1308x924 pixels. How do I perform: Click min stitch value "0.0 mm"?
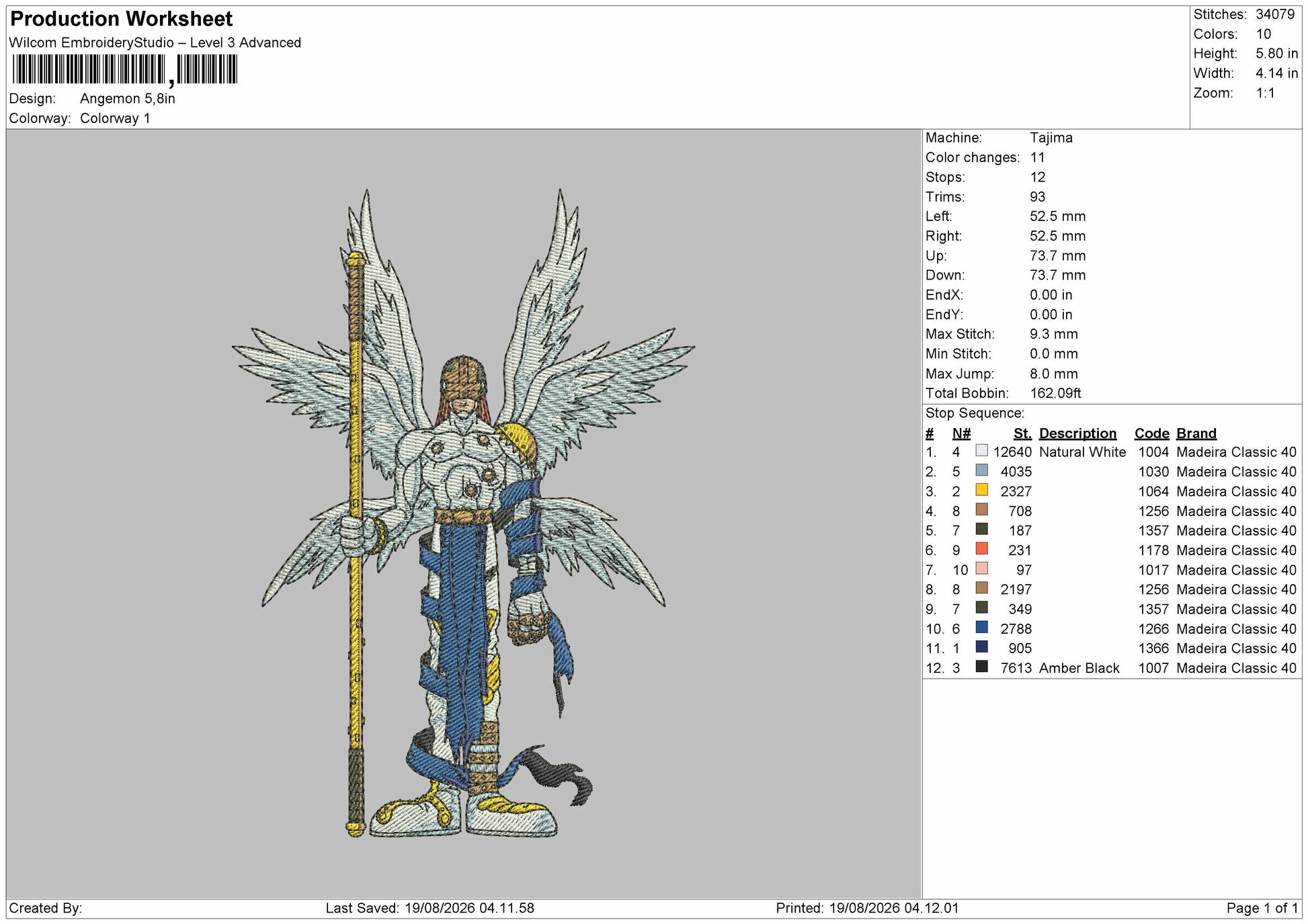tap(1054, 354)
